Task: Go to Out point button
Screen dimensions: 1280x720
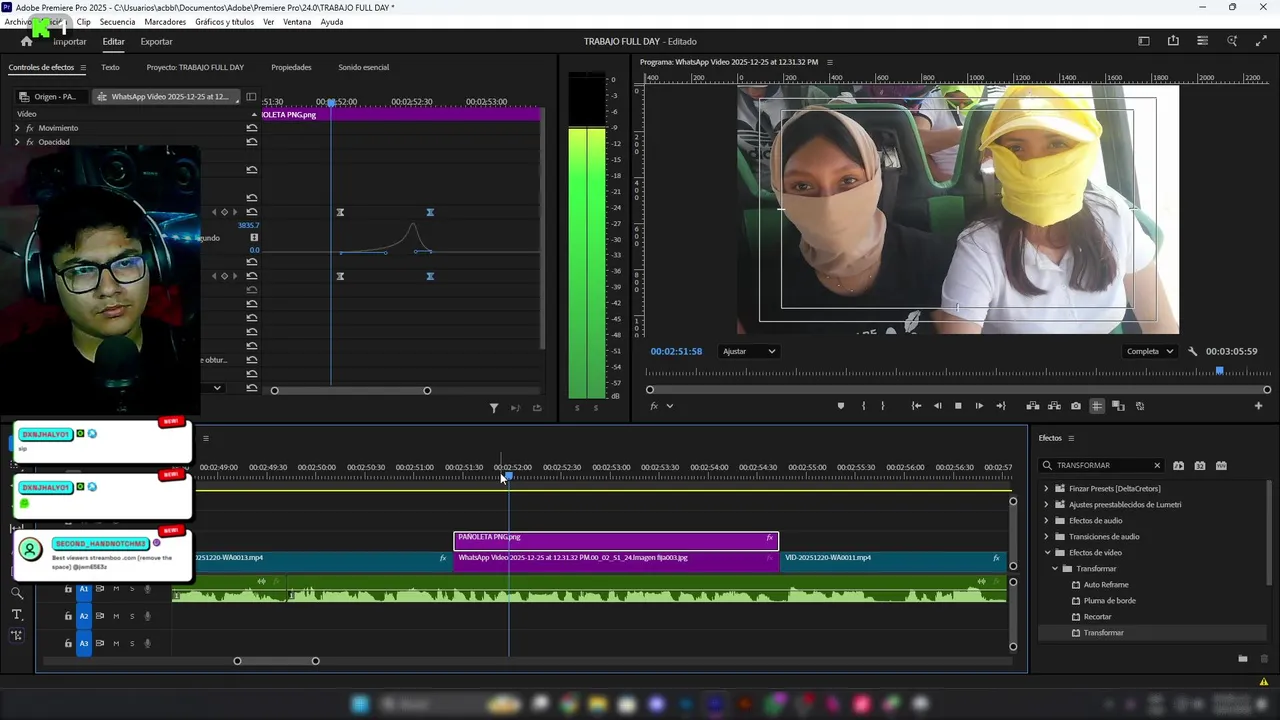Action: pos(1000,406)
